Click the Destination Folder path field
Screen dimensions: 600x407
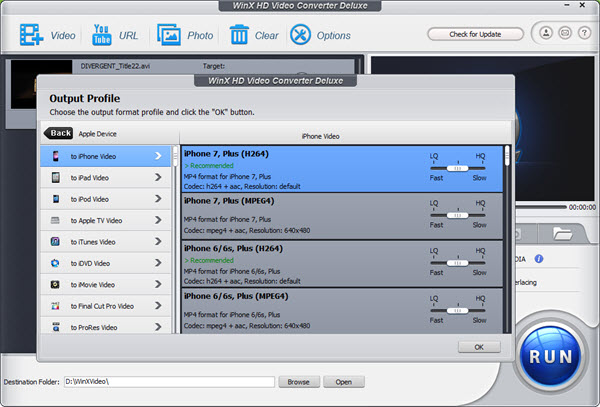pyautogui.click(x=169, y=382)
